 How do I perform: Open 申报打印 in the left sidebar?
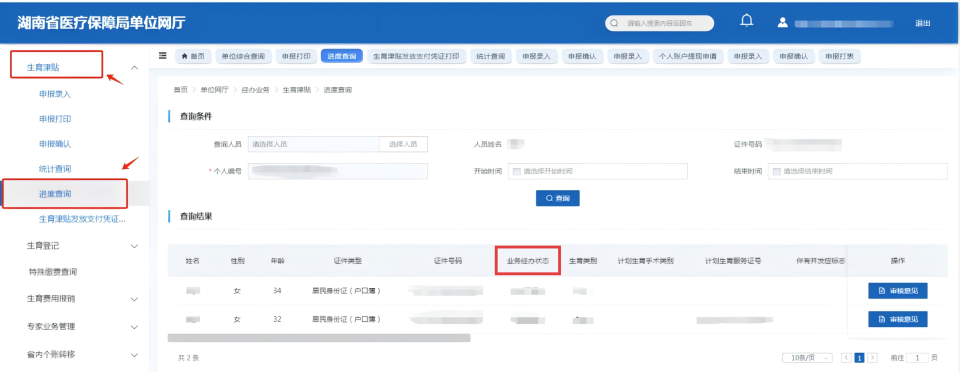pyautogui.click(x=55, y=119)
